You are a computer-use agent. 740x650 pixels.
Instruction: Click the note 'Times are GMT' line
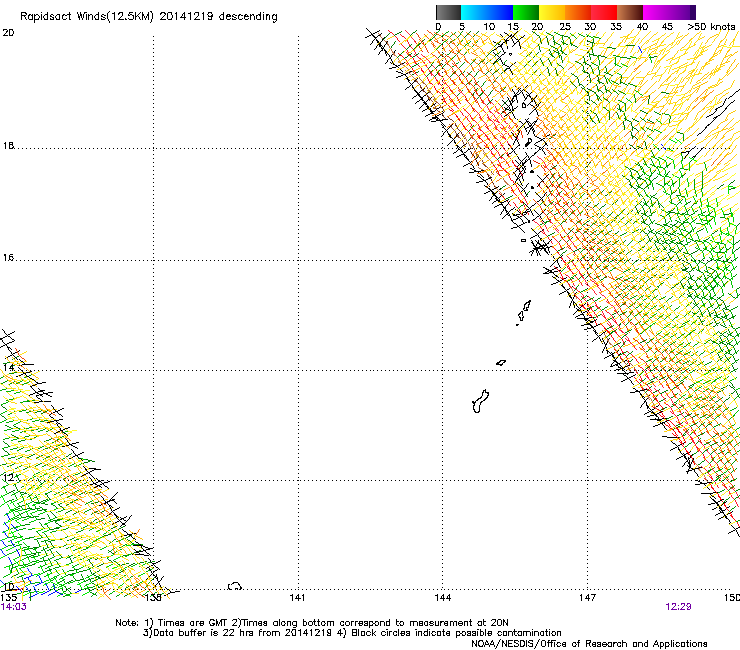[x=312, y=623]
